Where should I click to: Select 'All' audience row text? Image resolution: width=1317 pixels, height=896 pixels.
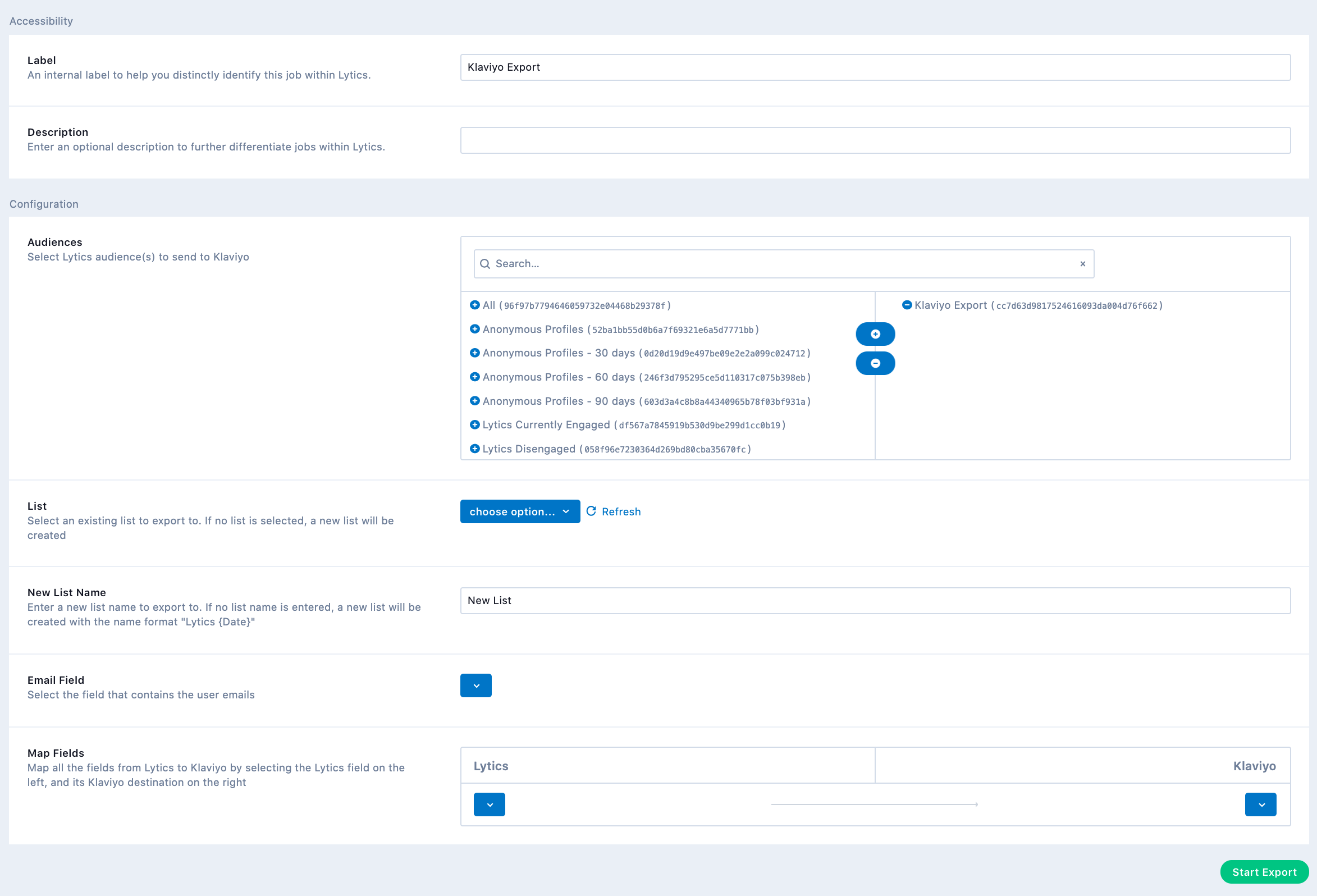point(577,305)
